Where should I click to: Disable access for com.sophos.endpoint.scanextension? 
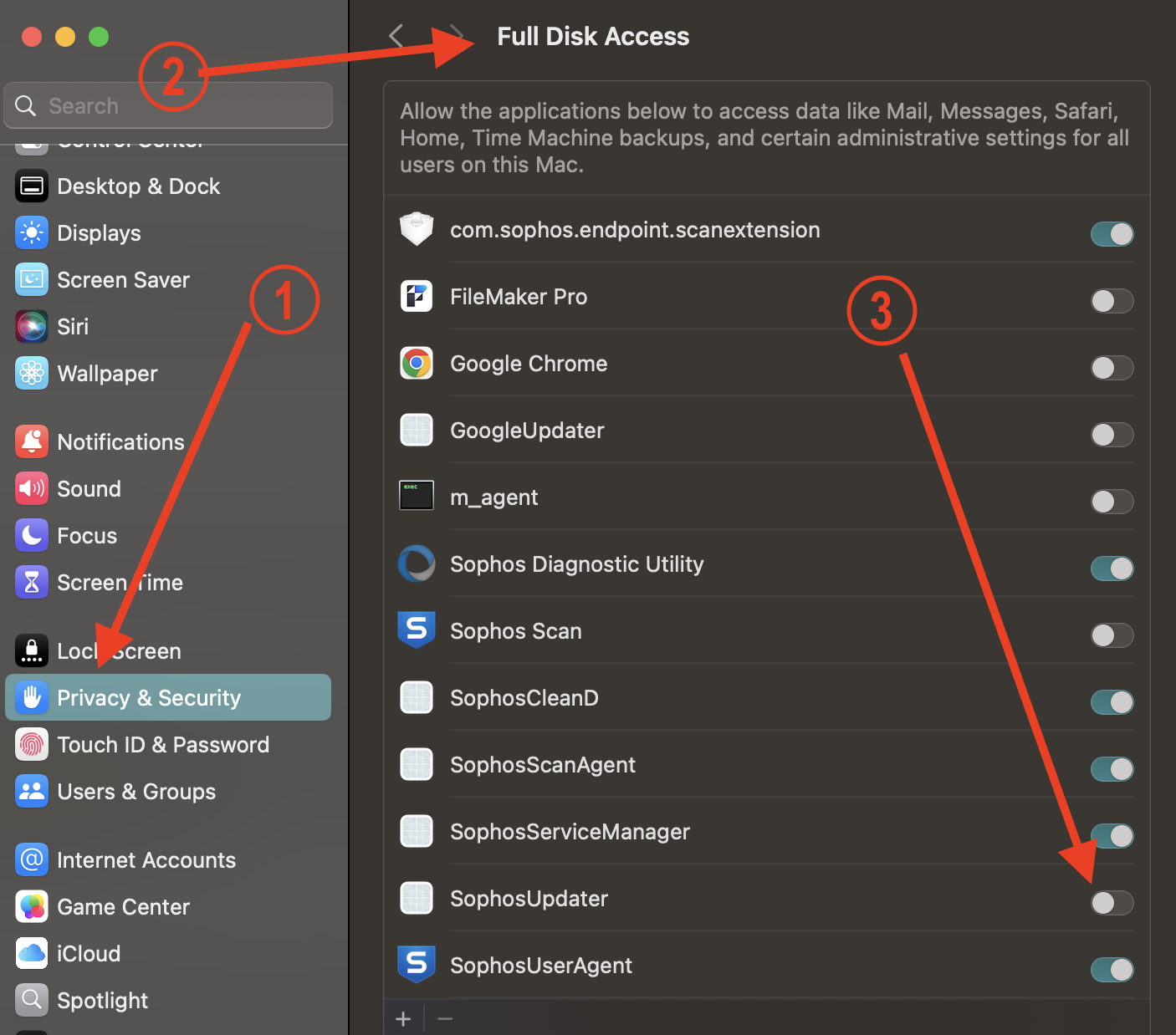[x=1112, y=234]
